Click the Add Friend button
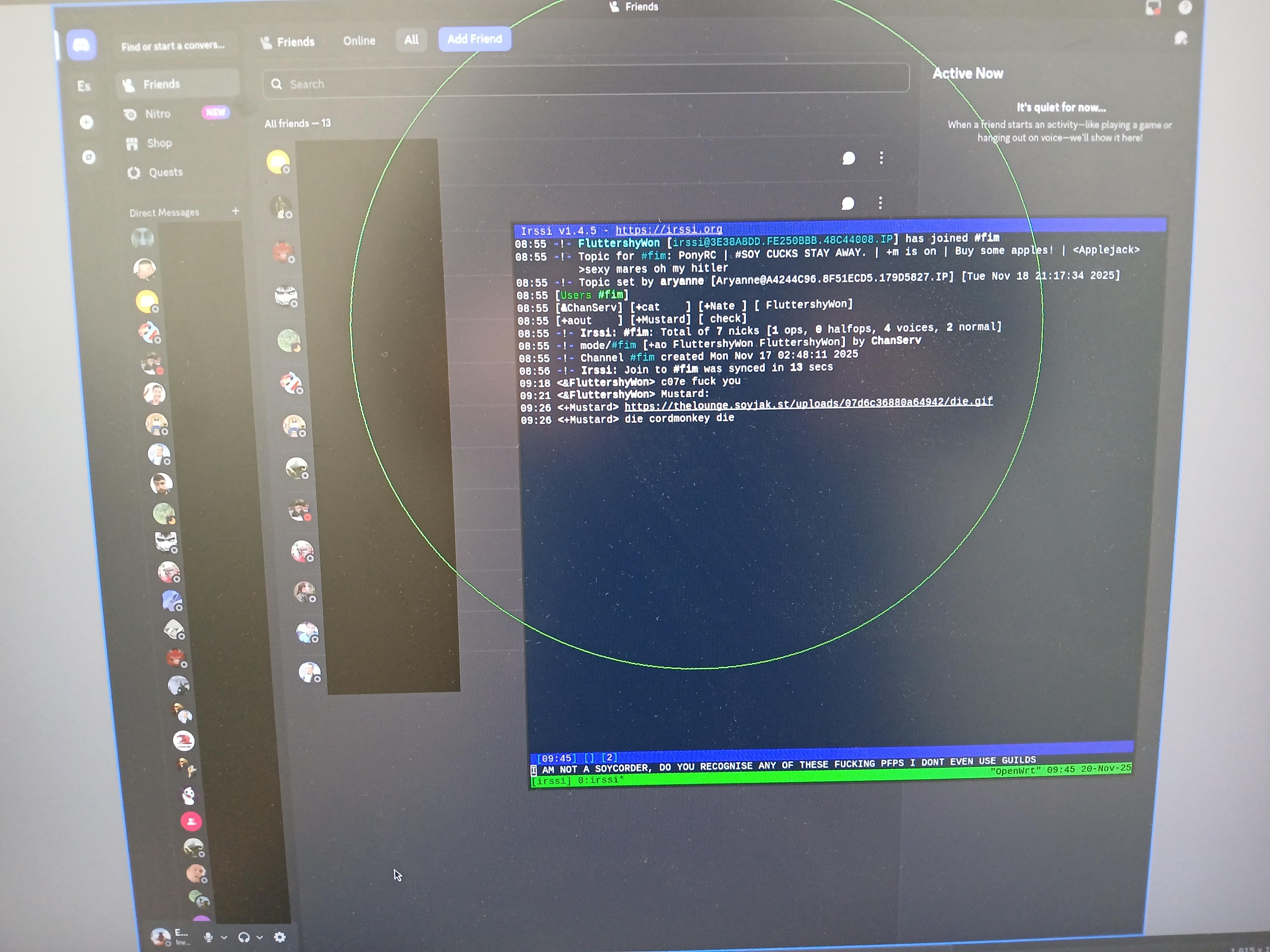This screenshot has height=952, width=1270. tap(475, 39)
